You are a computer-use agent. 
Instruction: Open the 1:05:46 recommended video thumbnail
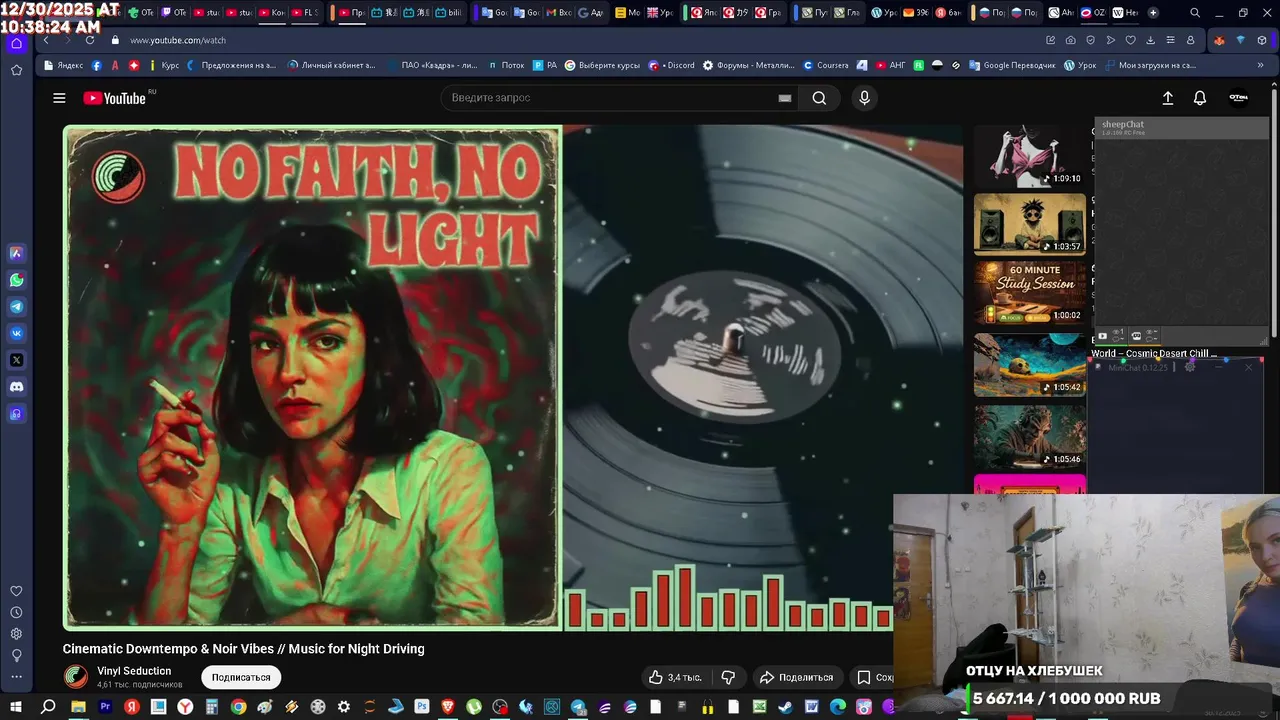(1030, 437)
